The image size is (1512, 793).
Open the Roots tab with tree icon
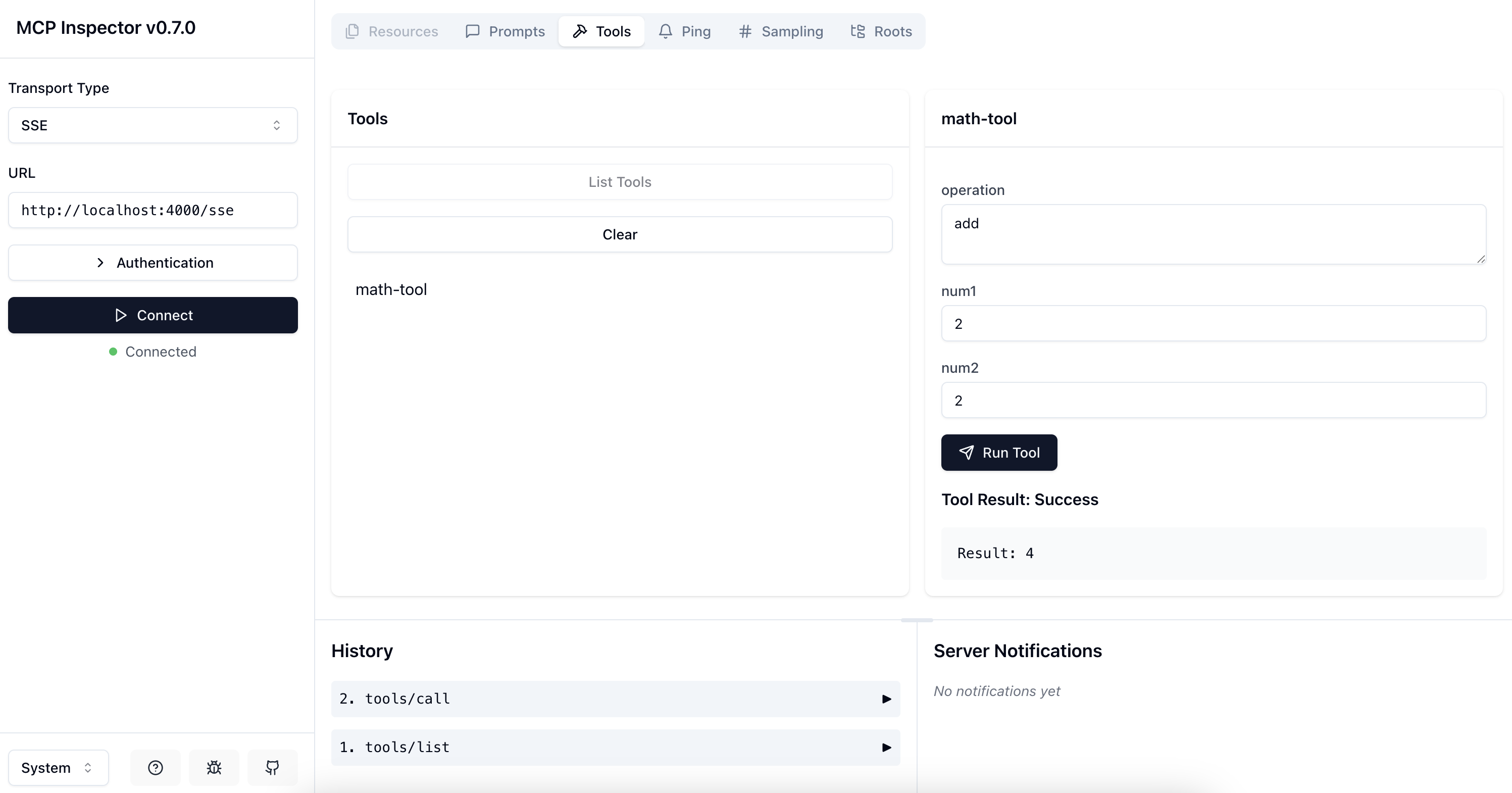881,31
